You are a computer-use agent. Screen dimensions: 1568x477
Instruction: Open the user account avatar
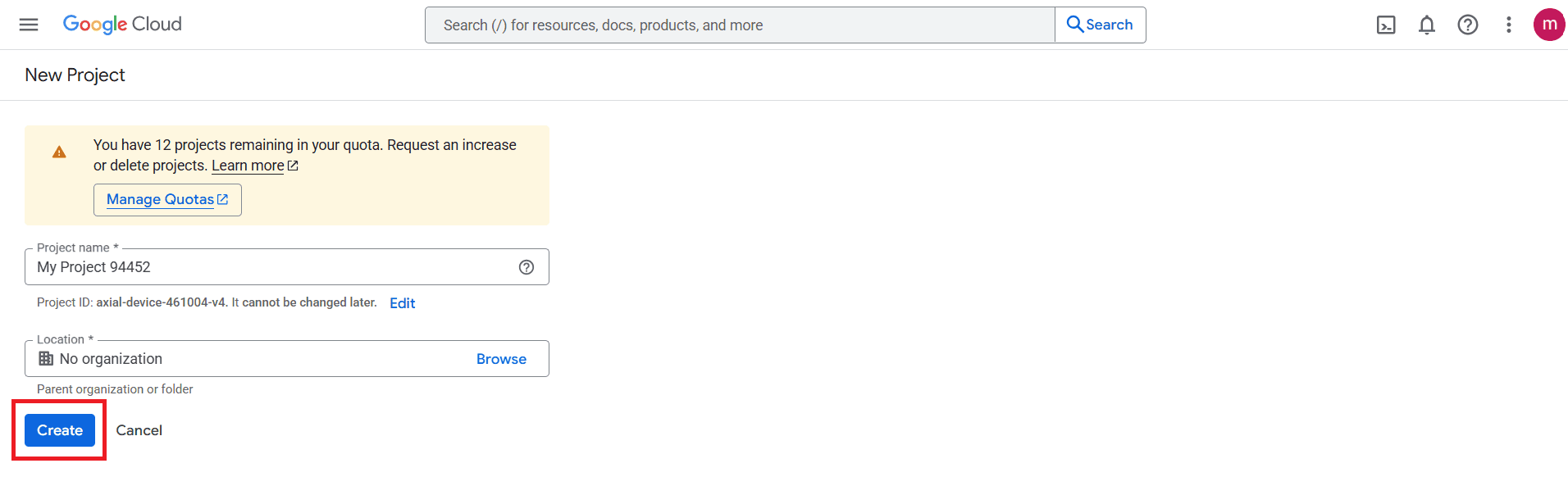1549,25
